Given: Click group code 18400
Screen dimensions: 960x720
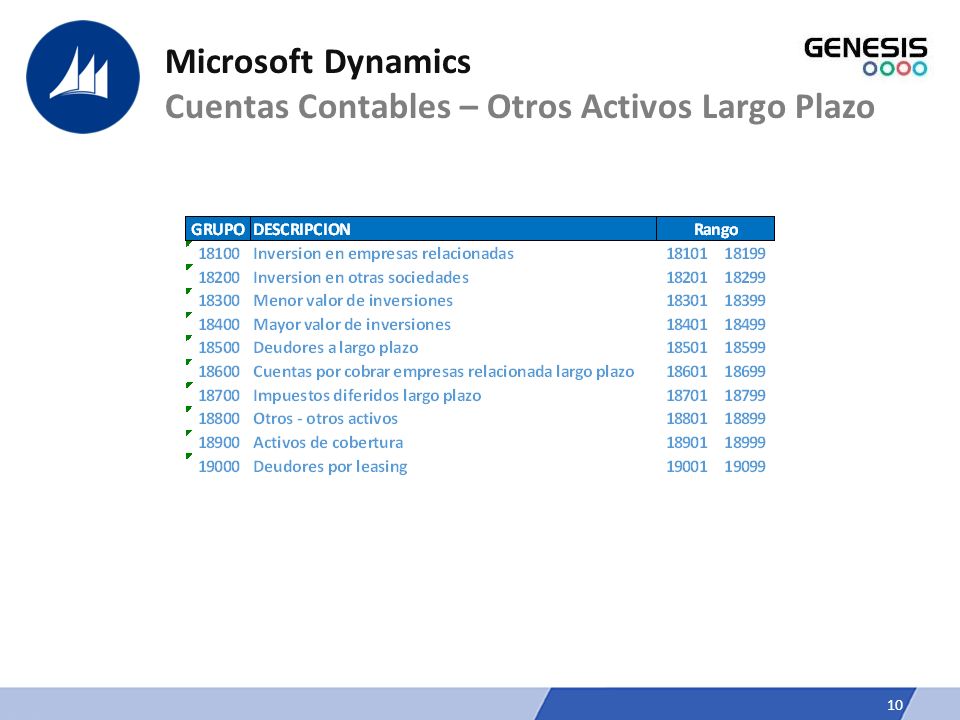Looking at the screenshot, I should click(x=219, y=324).
